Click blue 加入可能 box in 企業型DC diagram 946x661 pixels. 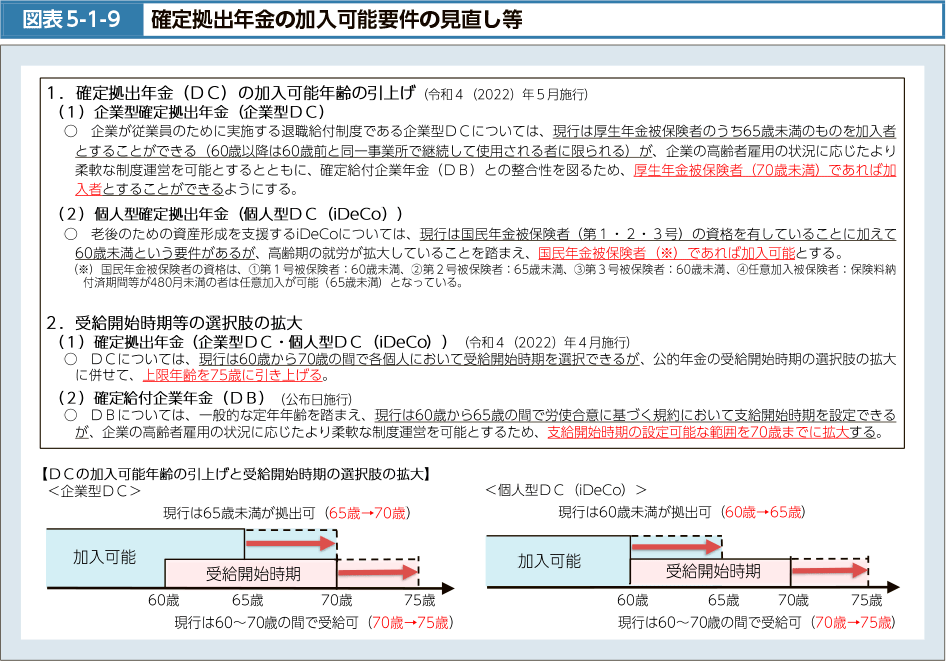coord(105,557)
